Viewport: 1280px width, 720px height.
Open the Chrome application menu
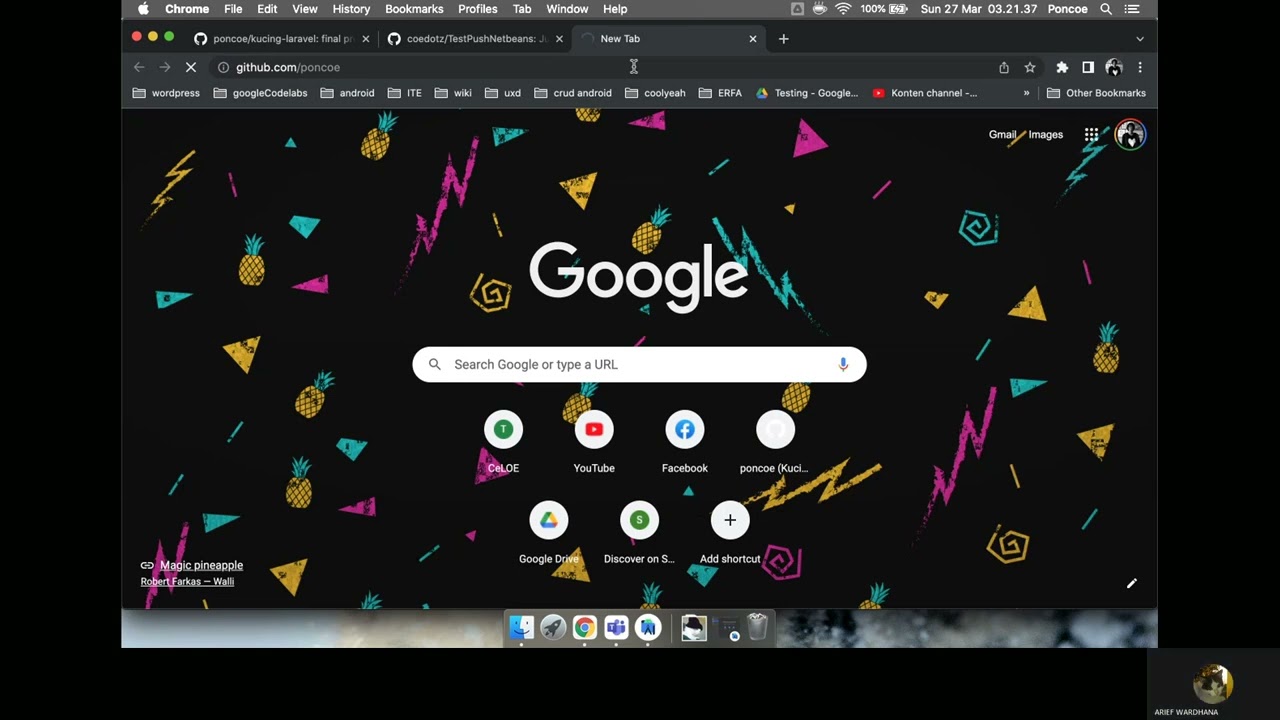click(187, 9)
